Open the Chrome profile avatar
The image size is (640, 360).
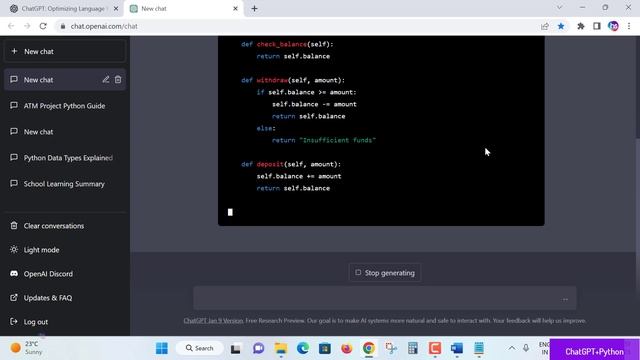pyautogui.click(x=613, y=26)
